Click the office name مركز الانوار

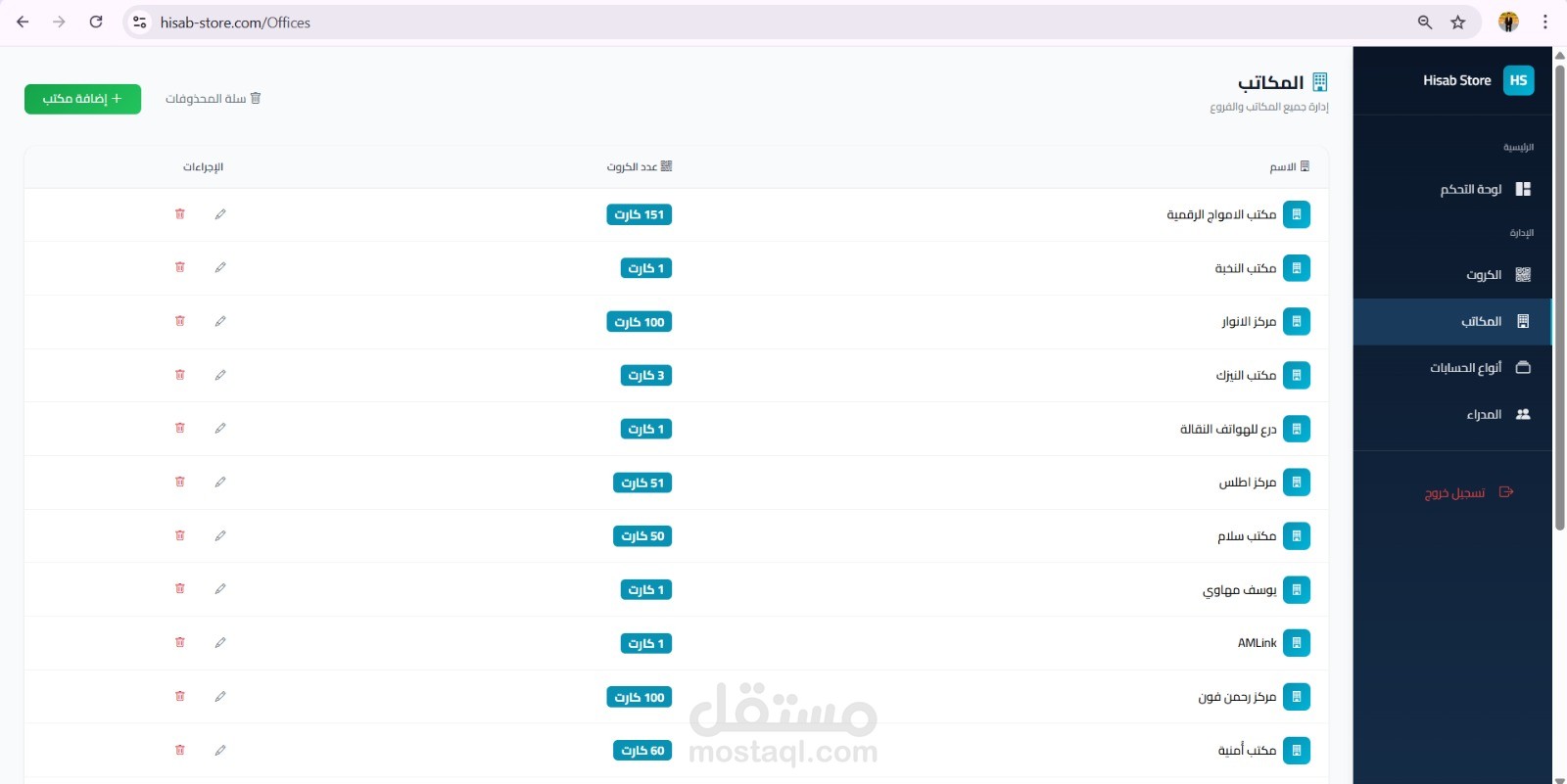pyautogui.click(x=1249, y=322)
